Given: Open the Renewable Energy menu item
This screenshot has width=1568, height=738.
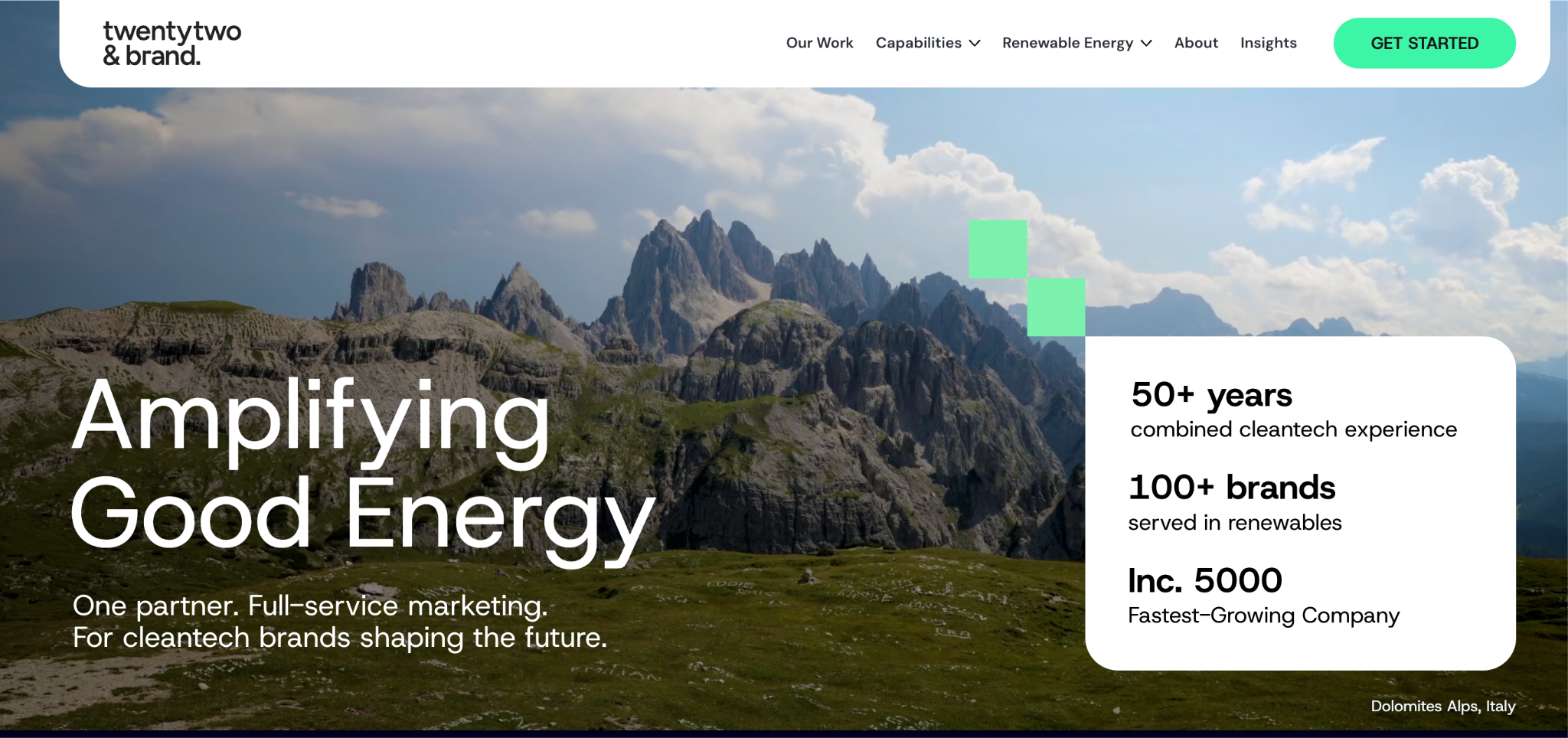Looking at the screenshot, I should point(1067,43).
